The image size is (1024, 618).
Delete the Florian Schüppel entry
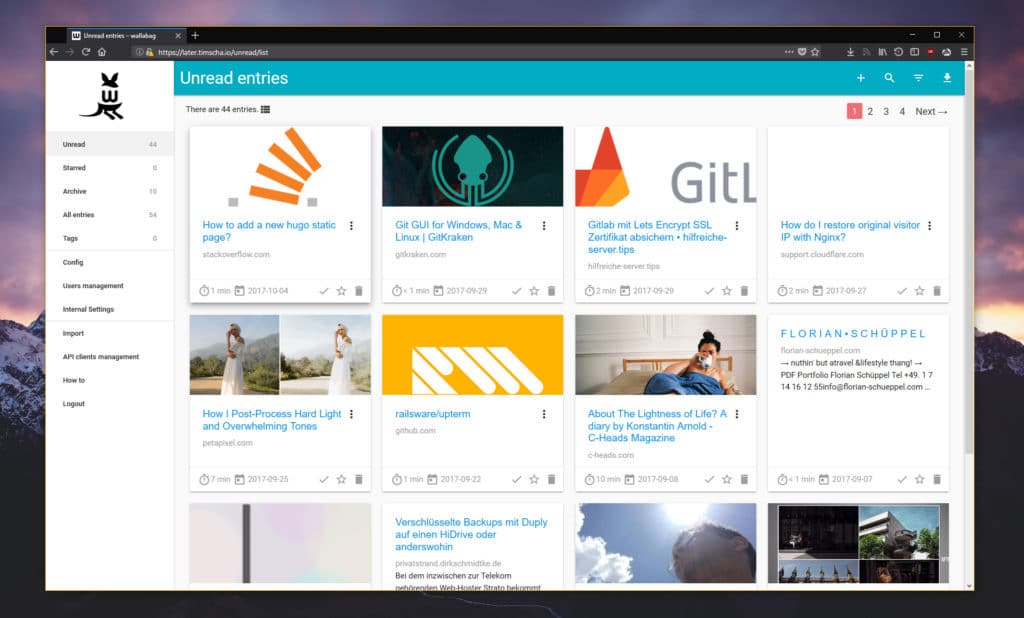click(x=936, y=480)
